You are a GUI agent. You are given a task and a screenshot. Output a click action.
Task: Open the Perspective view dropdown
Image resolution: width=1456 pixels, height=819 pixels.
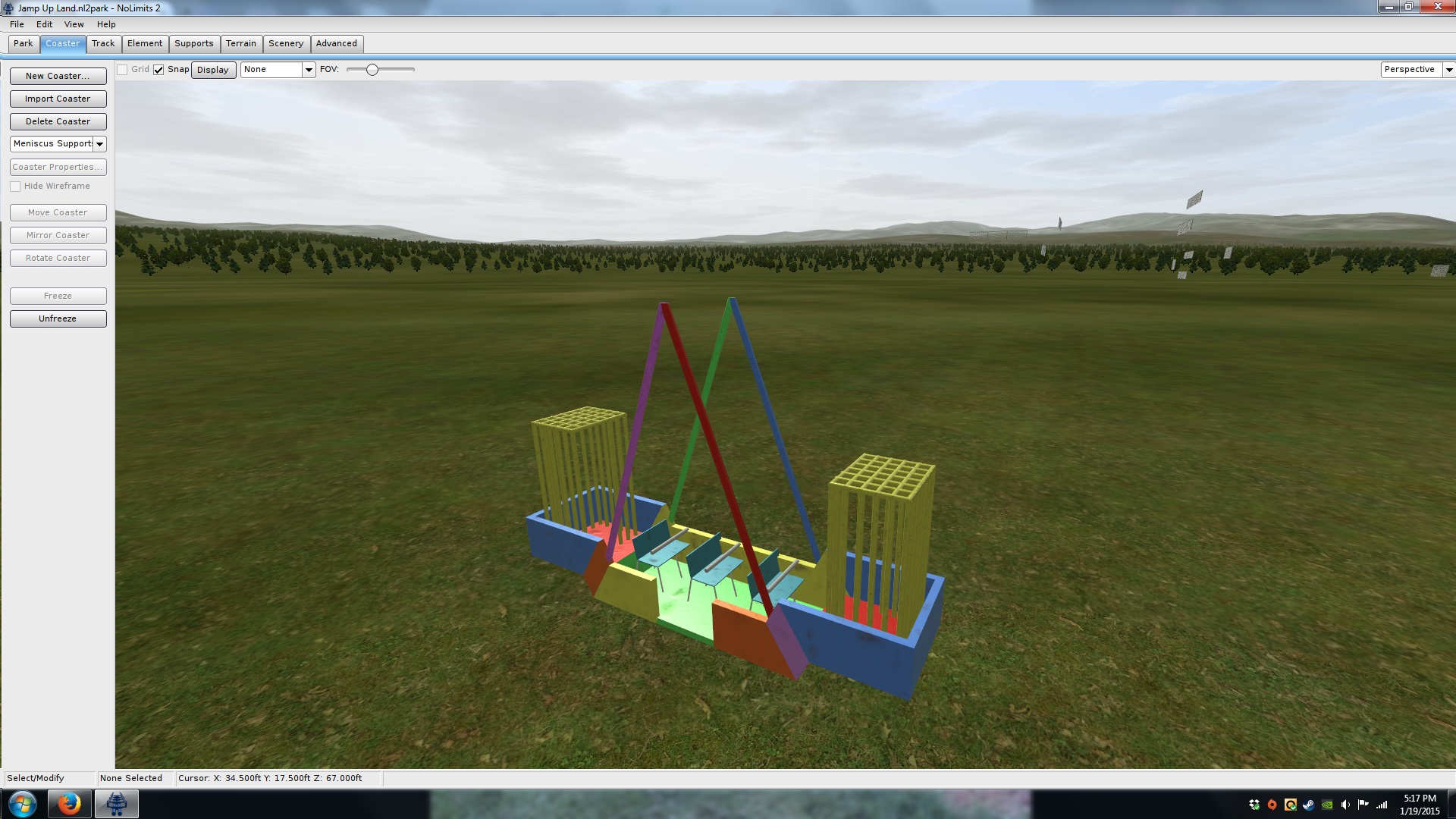[x=1448, y=70]
